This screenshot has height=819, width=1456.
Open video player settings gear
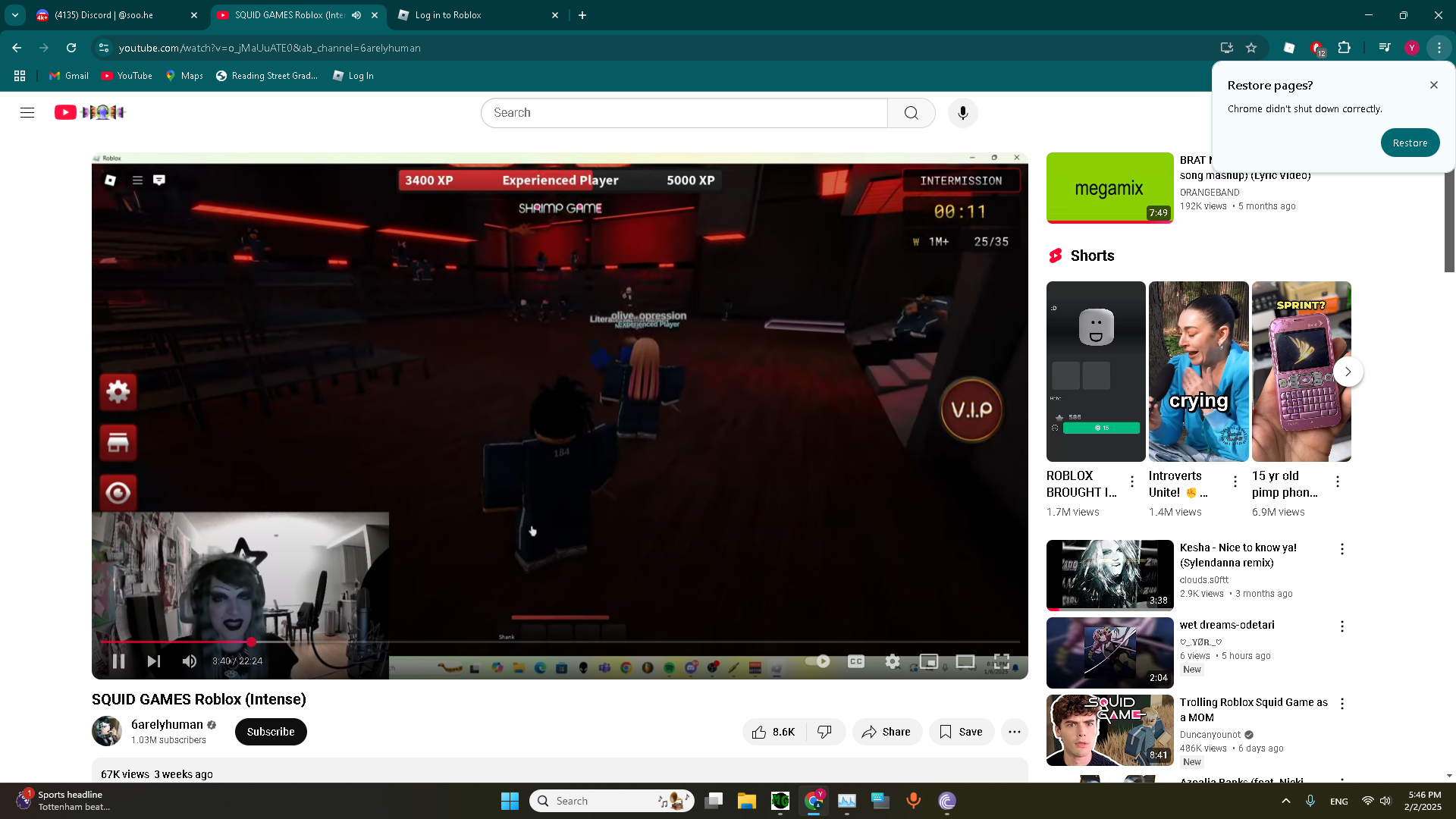[893, 661]
